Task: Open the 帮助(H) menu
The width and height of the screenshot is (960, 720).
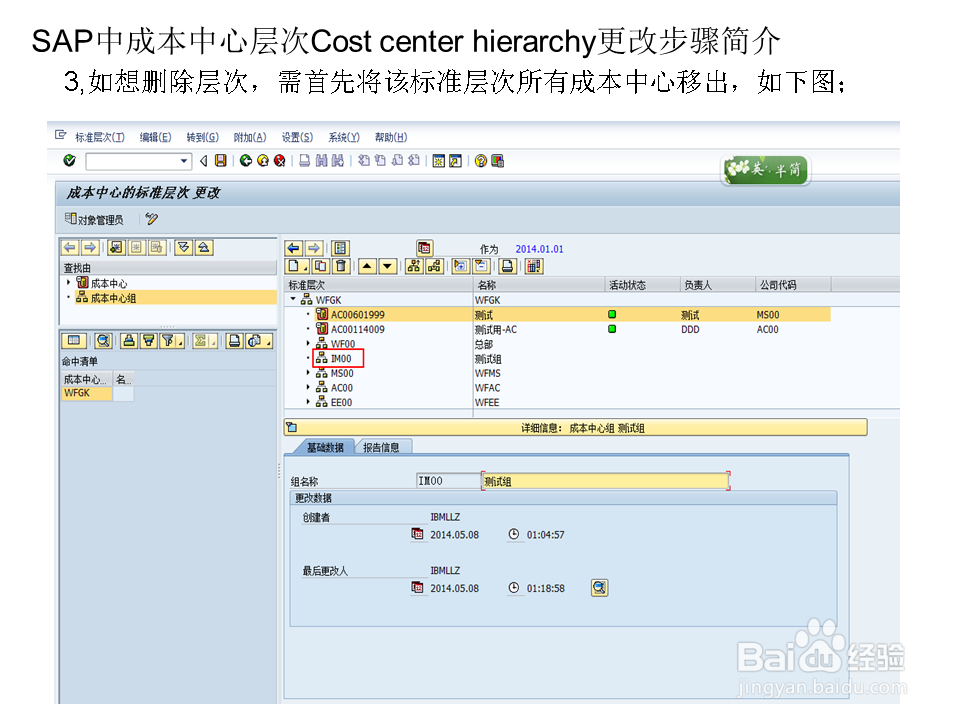Action: [391, 137]
